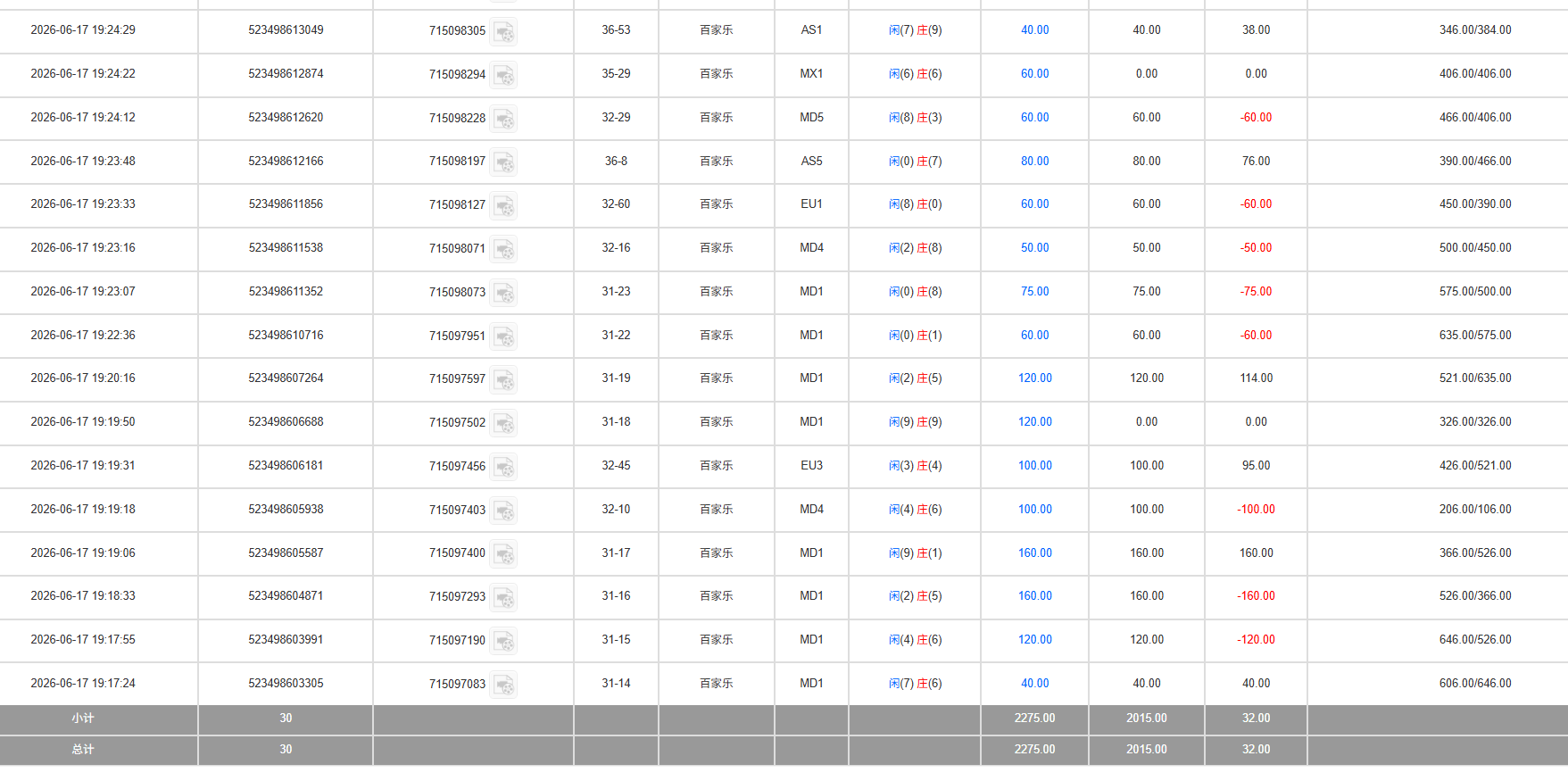This screenshot has width=1568, height=781.
Task: Open replay icon beside game 715098305
Action: [503, 32]
